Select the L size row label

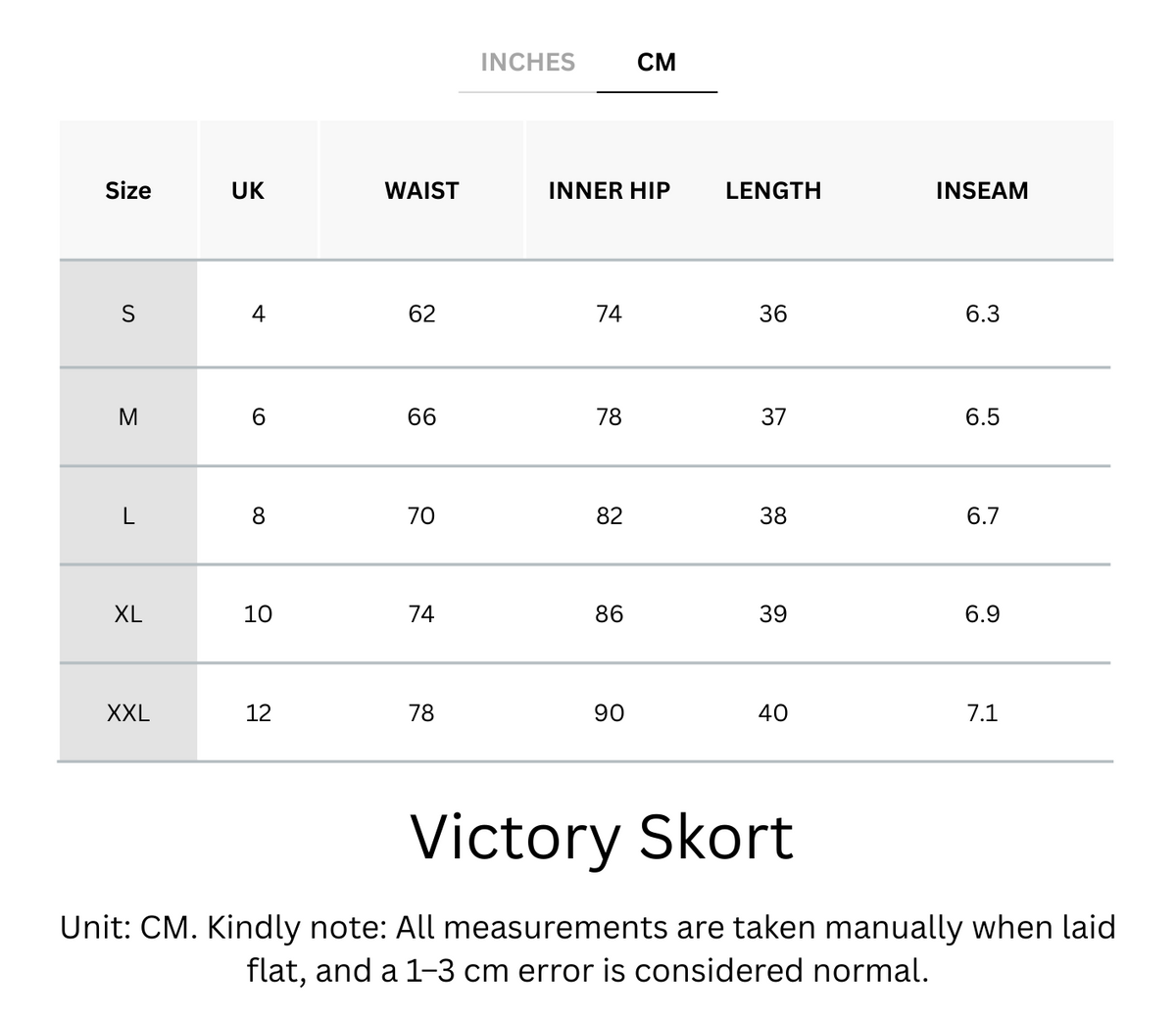[x=128, y=515]
